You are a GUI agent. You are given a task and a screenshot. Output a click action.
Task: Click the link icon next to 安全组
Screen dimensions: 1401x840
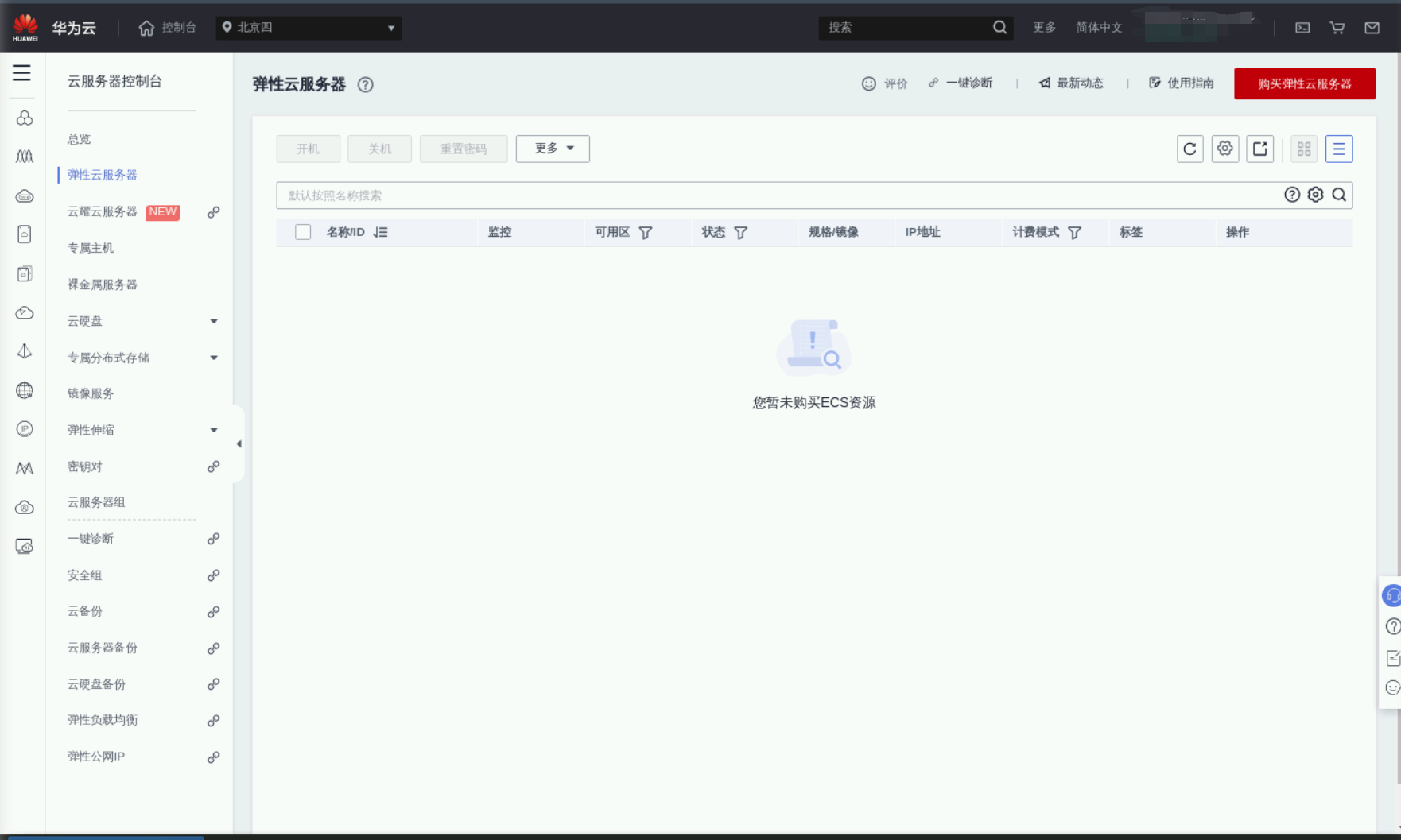click(213, 575)
